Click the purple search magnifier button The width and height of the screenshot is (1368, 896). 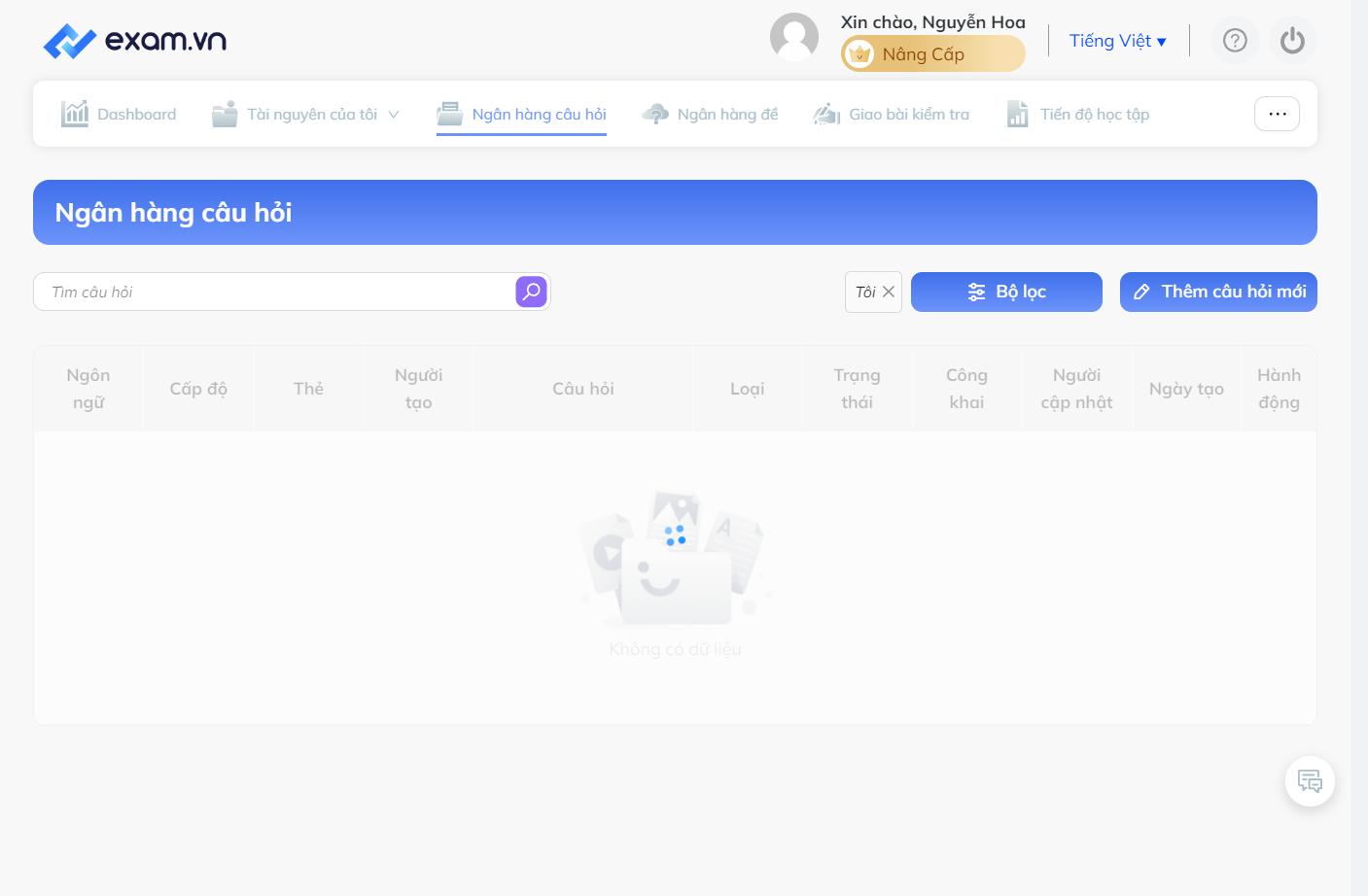(531, 292)
